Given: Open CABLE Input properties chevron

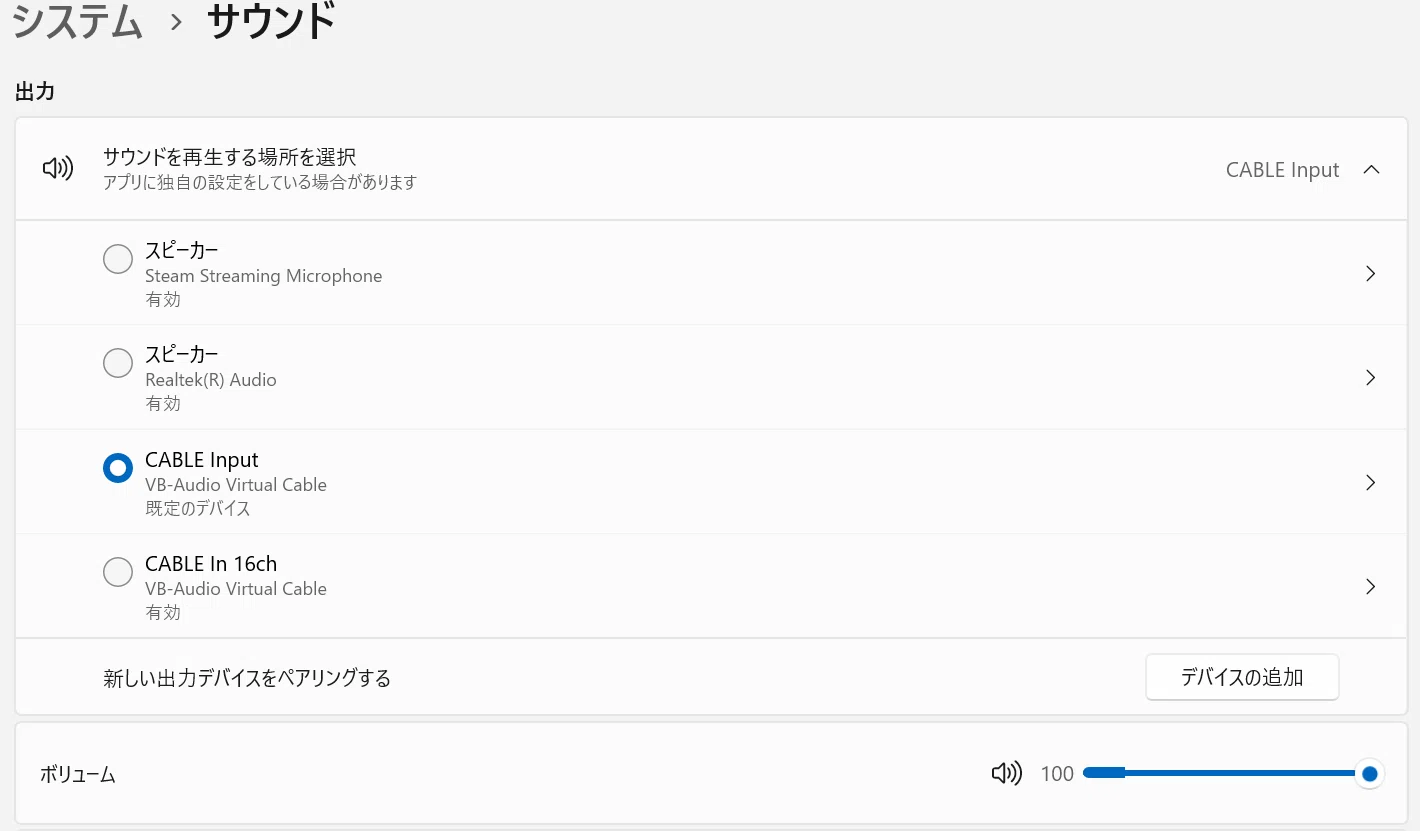Looking at the screenshot, I should pyautogui.click(x=1371, y=482).
